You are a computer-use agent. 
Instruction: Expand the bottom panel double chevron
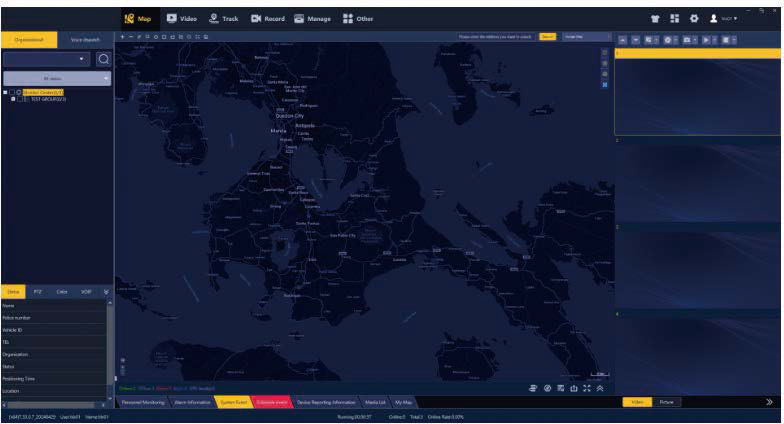pyautogui.click(x=600, y=388)
